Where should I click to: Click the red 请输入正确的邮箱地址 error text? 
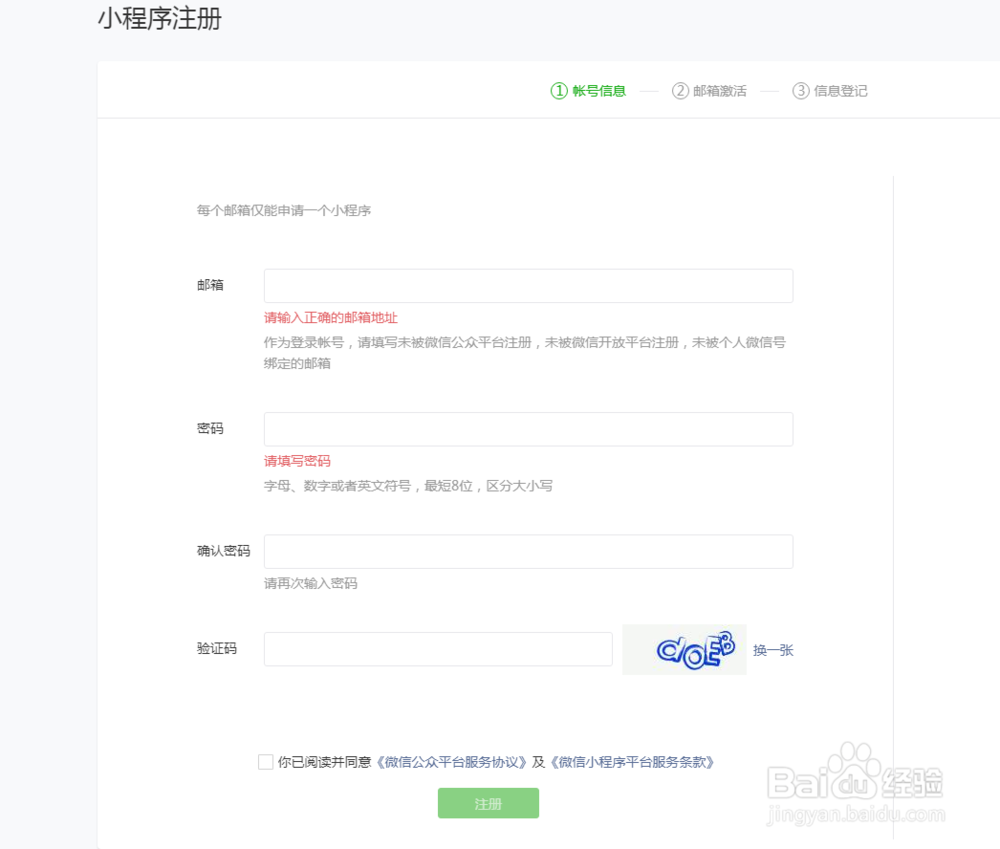tap(330, 318)
